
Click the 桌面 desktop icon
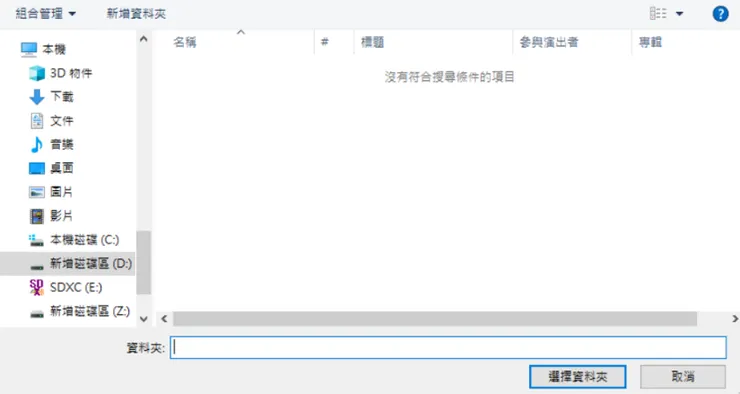tap(37, 168)
